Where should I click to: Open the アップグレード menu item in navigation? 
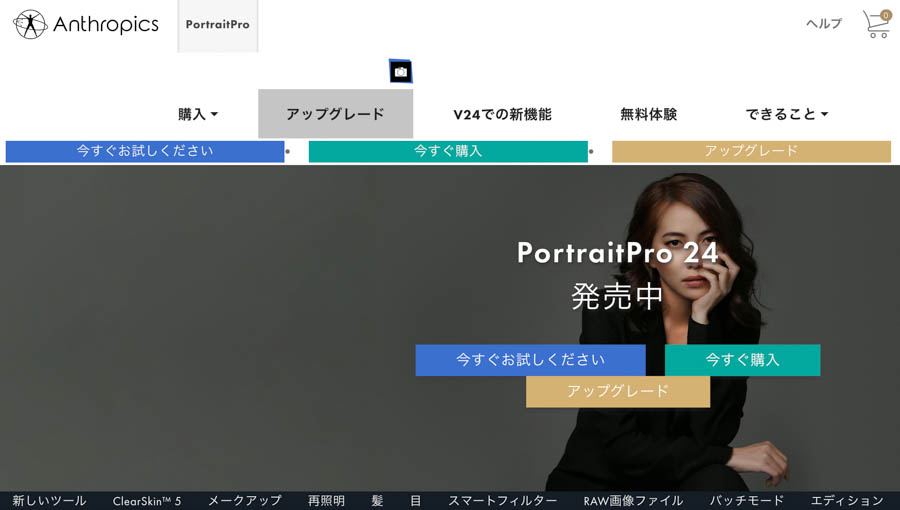pyautogui.click(x=335, y=114)
